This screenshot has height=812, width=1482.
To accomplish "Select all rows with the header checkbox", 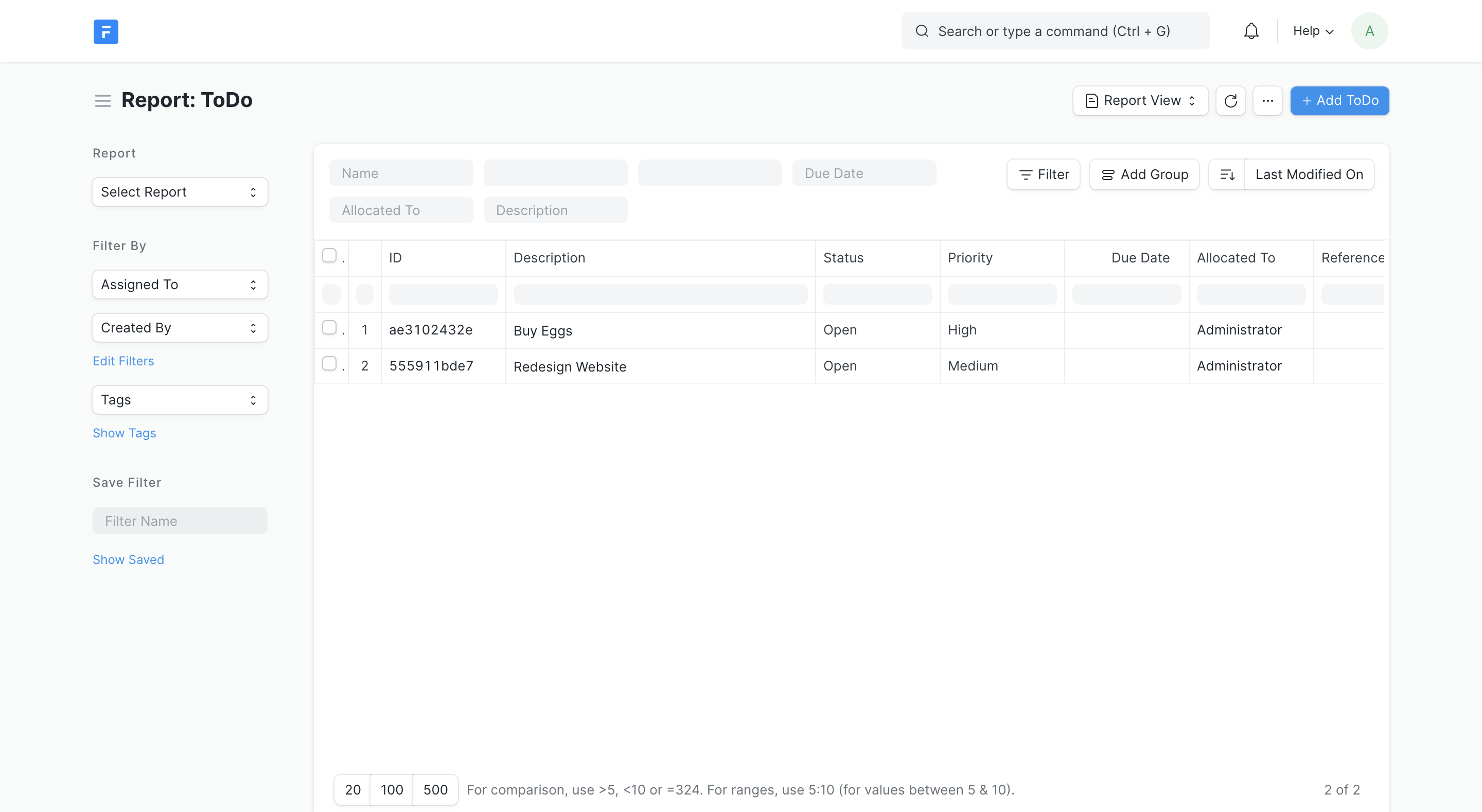I will tap(330, 255).
